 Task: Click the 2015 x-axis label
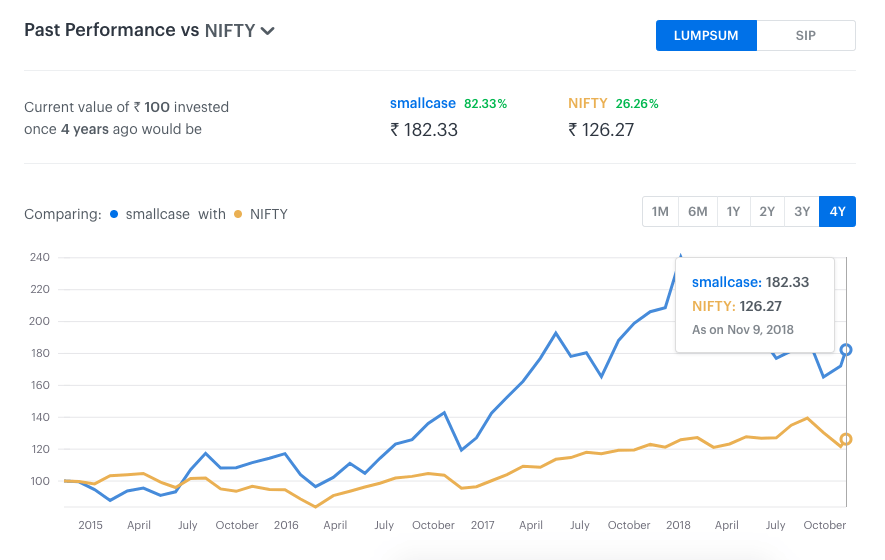tap(90, 525)
